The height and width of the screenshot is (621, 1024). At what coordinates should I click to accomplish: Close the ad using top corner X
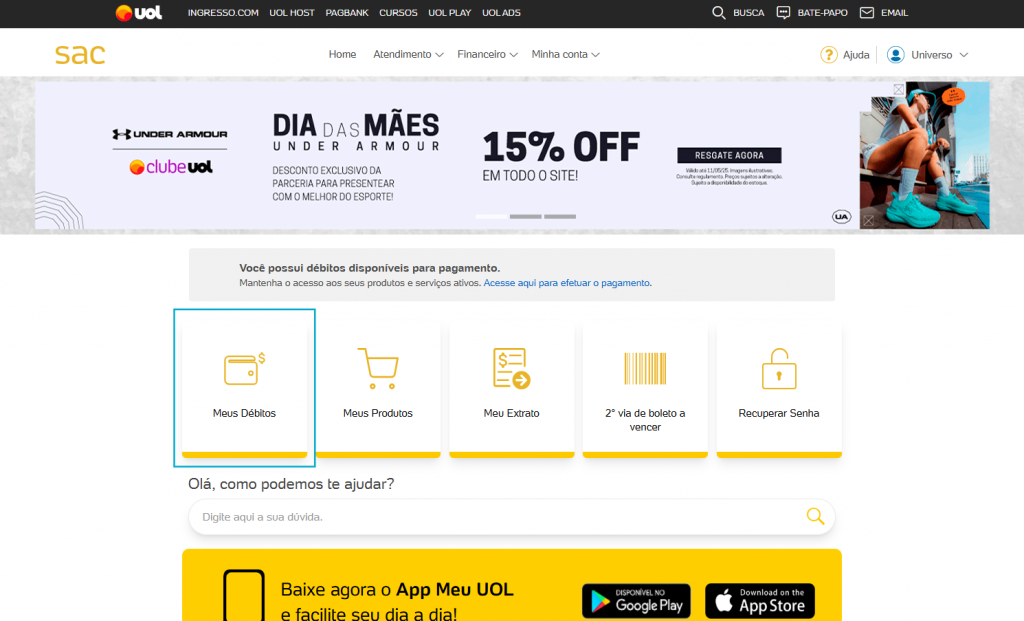899,89
